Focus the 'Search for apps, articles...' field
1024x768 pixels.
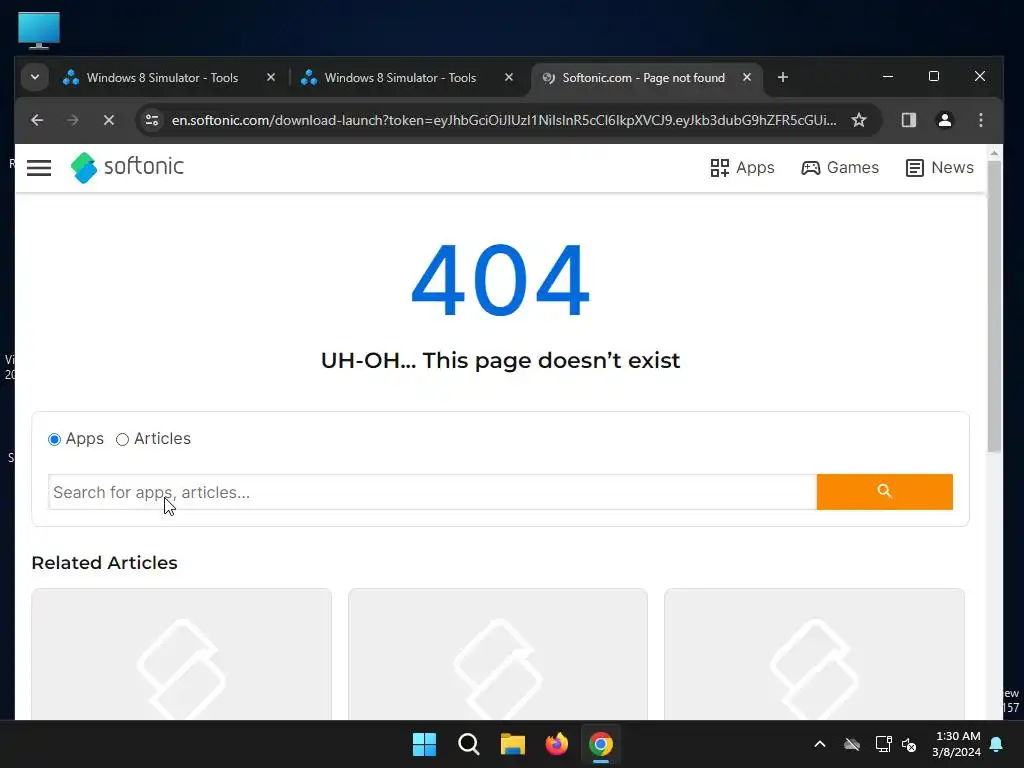coord(432,492)
